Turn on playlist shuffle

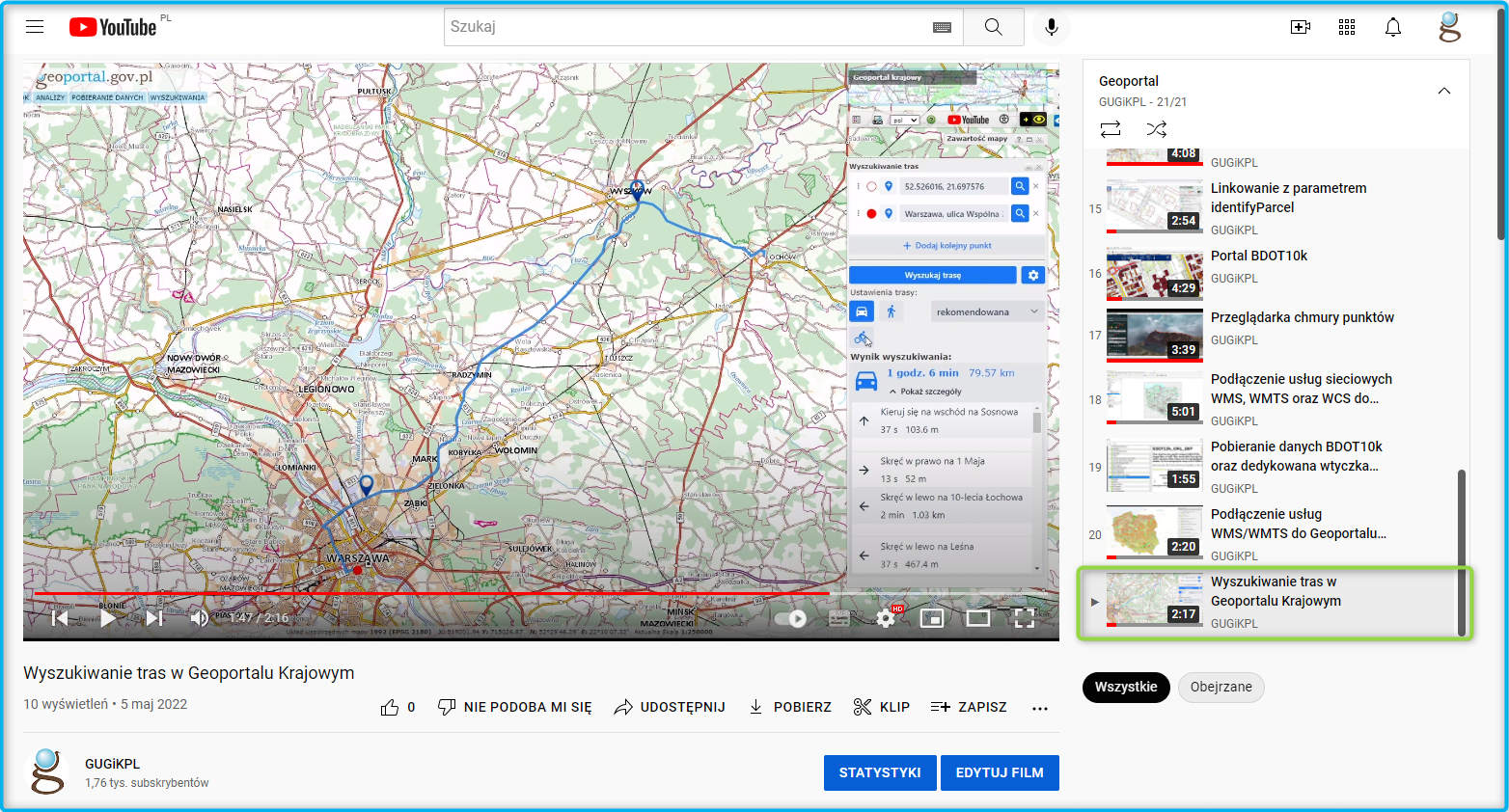(x=1157, y=128)
